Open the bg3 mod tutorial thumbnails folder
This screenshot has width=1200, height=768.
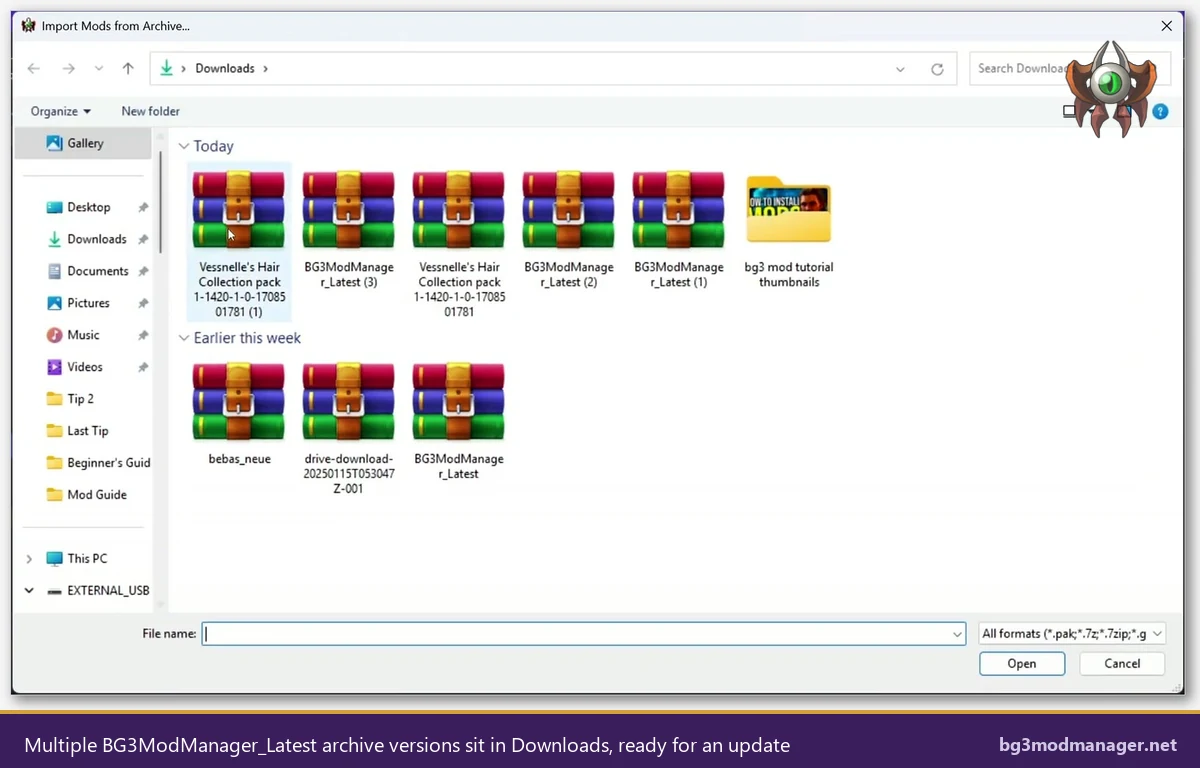[x=789, y=230]
